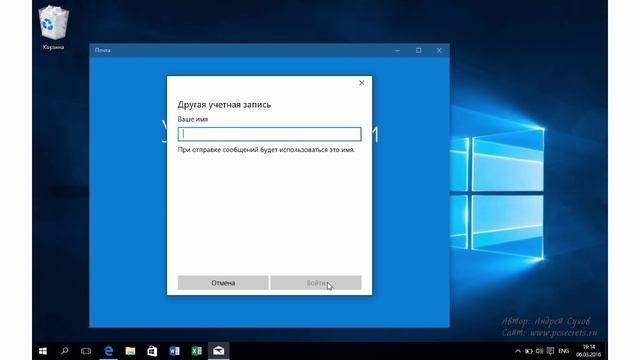Screen dimensions: 640x360
Task: Click the Mail app taskbar icon
Action: (x=218, y=351)
